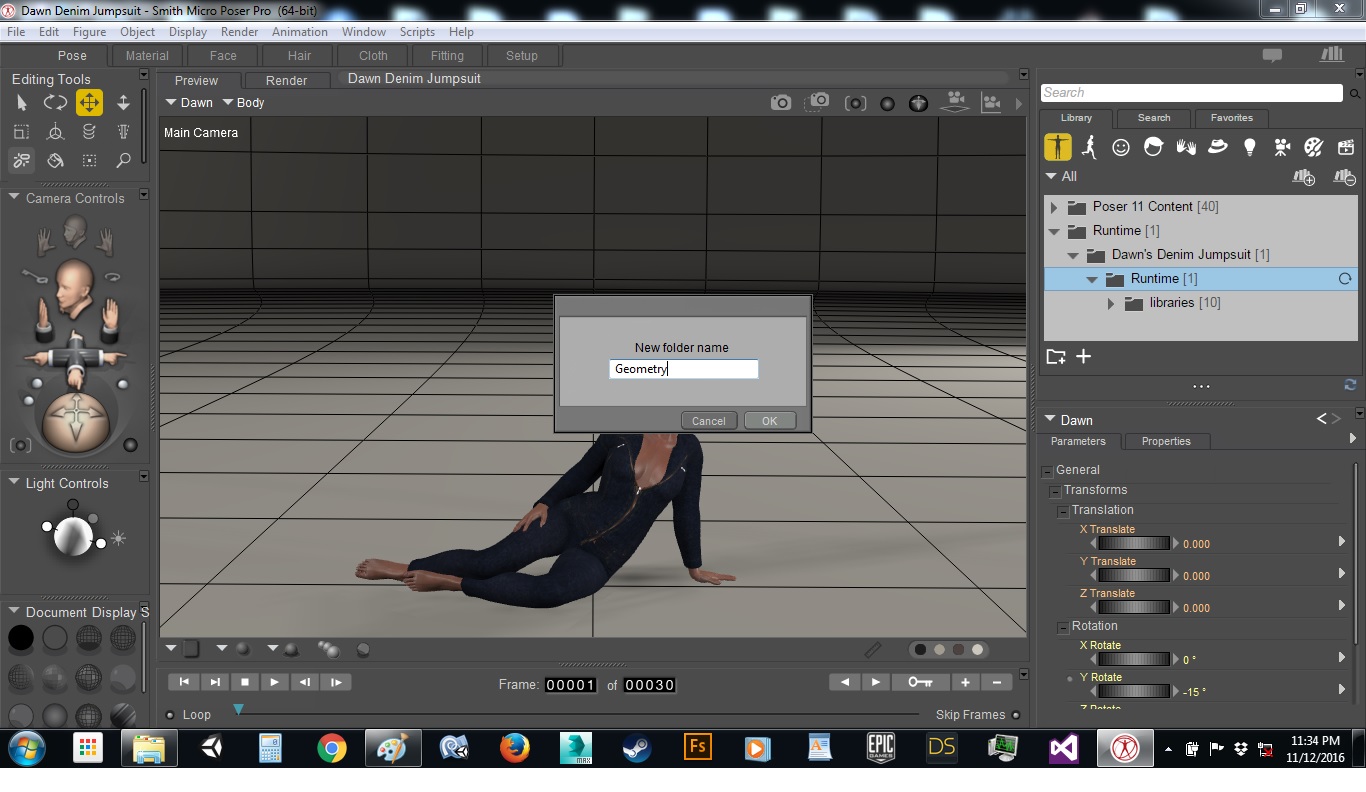Click the create new folder icon in Library

(1056, 357)
